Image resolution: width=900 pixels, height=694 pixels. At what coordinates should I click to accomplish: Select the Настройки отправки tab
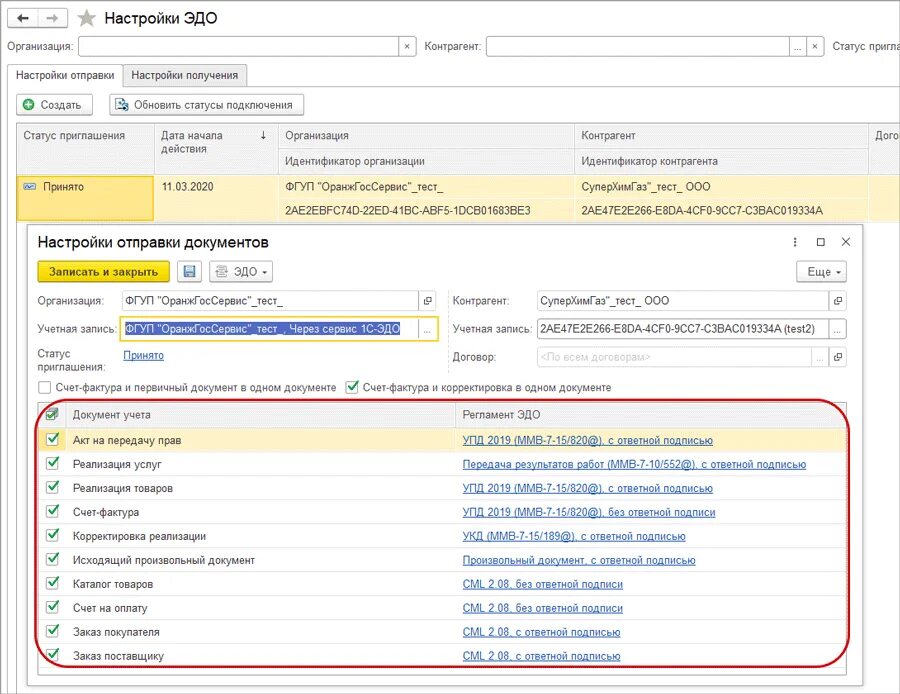point(63,76)
